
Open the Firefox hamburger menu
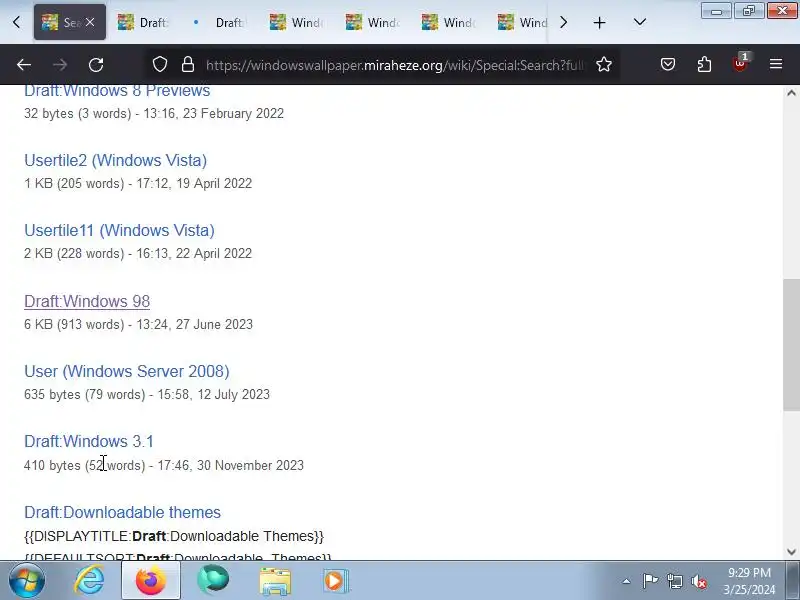click(x=776, y=64)
